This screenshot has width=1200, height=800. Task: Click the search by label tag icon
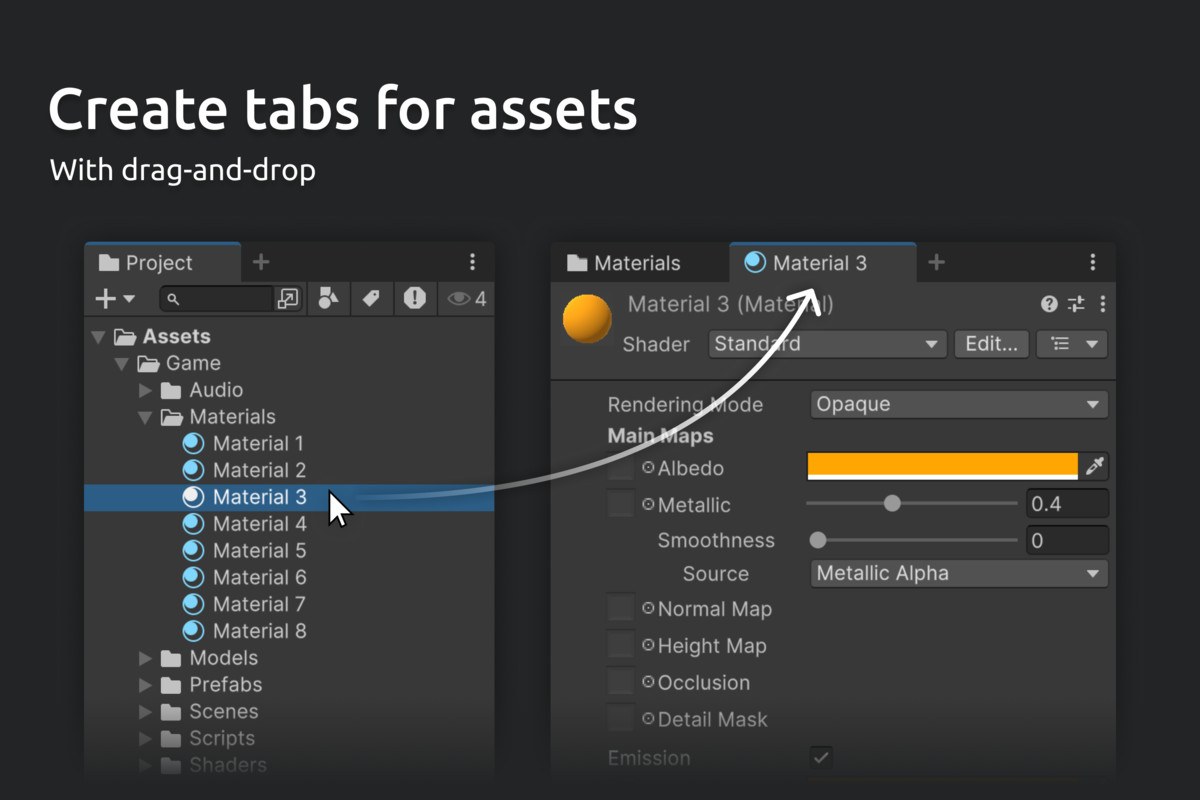pyautogui.click(x=371, y=298)
